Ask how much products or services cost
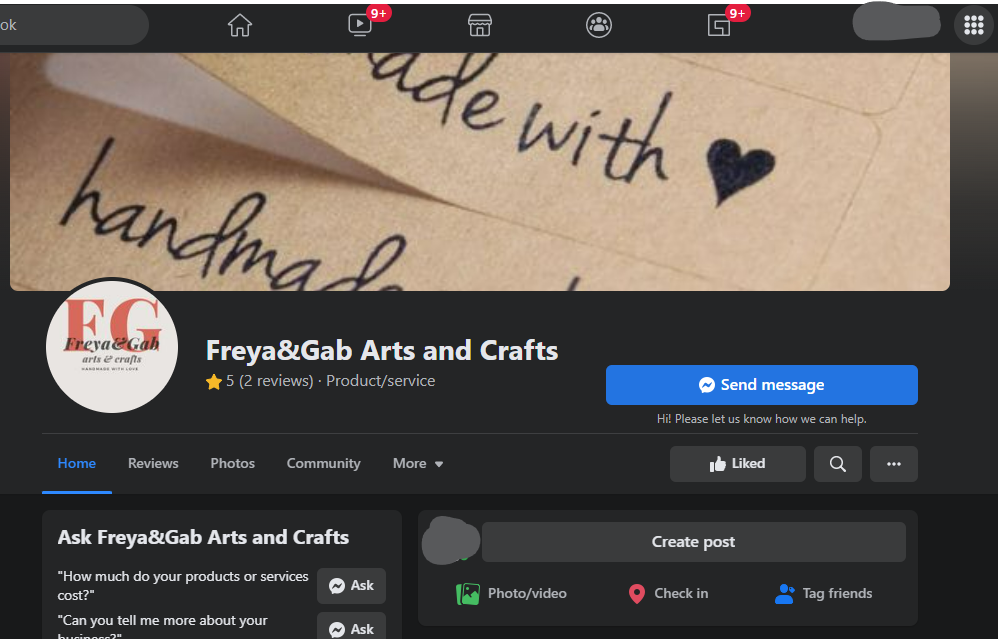The height and width of the screenshot is (639, 998). tap(351, 586)
